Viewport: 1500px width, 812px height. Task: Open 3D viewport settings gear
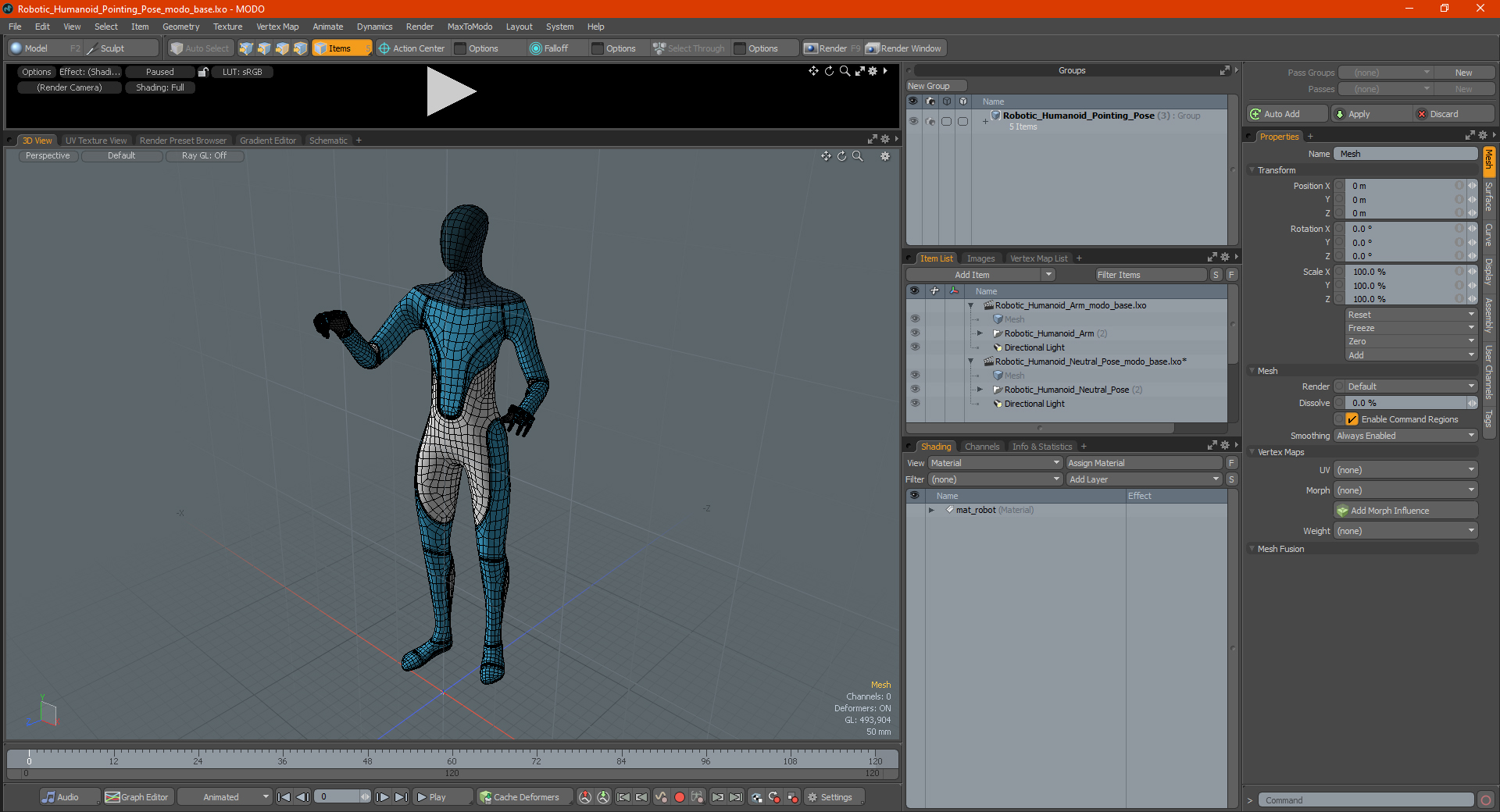[885, 156]
